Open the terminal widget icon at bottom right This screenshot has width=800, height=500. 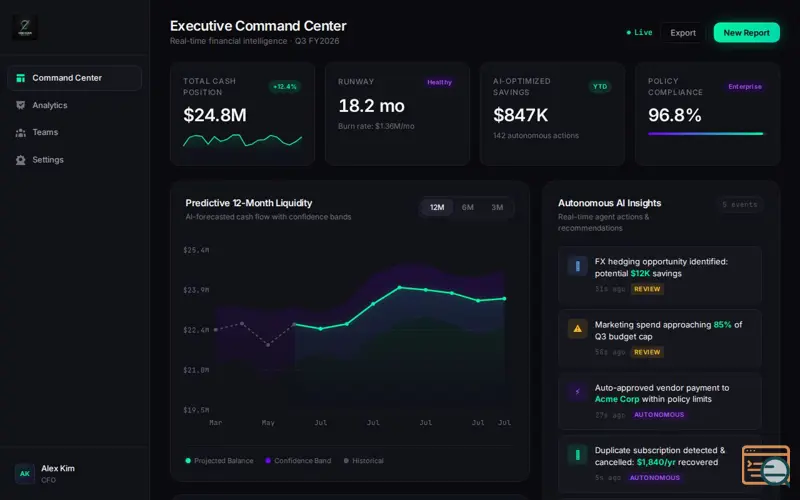[766, 465]
